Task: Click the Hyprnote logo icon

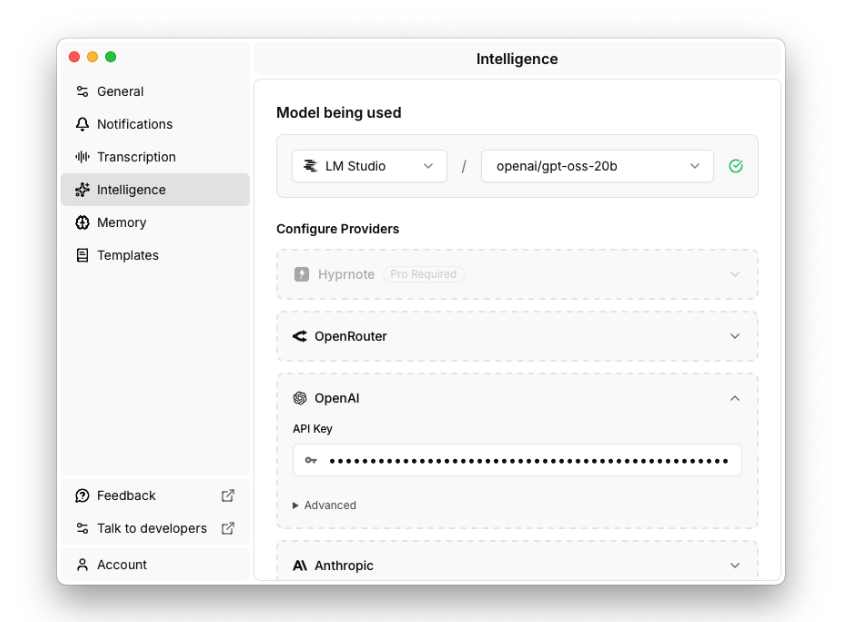Action: coord(301,275)
